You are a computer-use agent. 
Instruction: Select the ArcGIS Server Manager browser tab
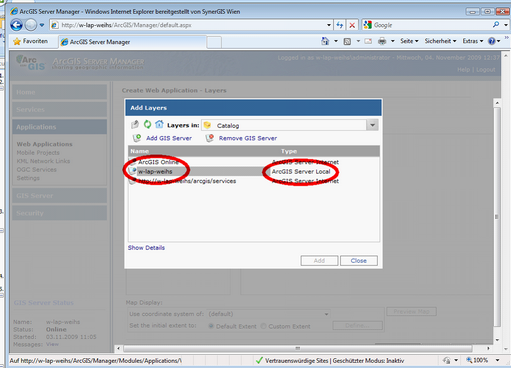(x=132, y=42)
